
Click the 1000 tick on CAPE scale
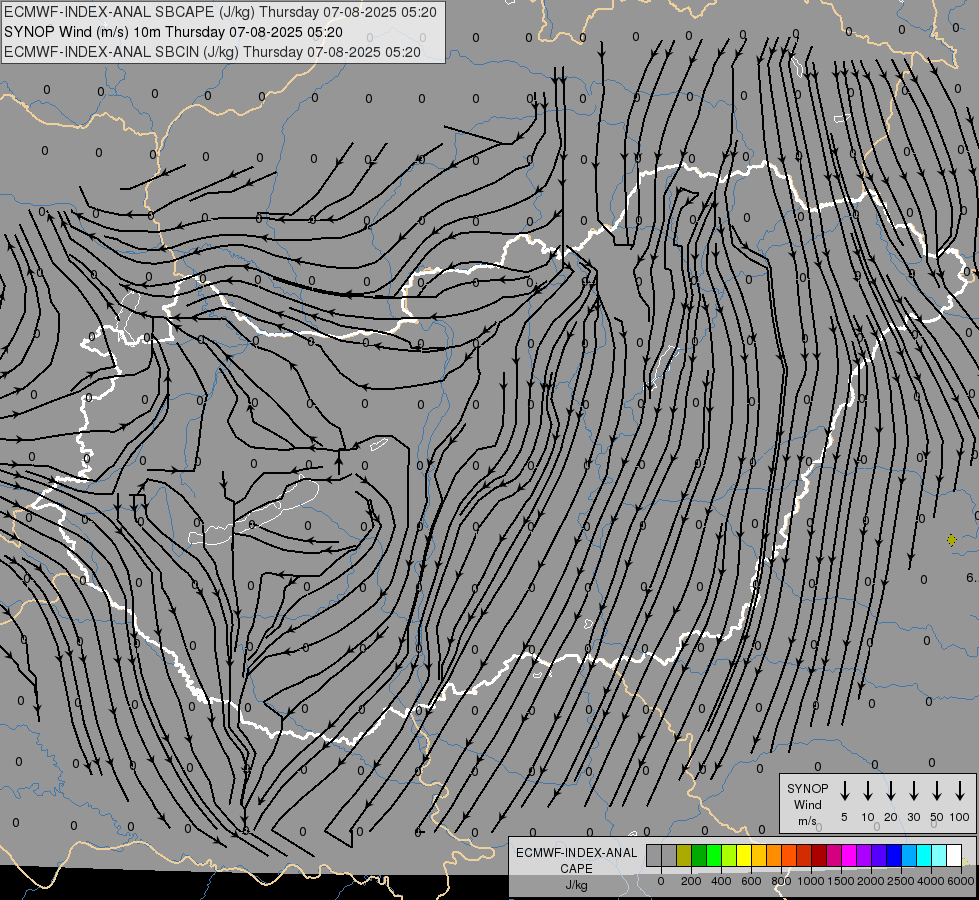[x=811, y=881]
